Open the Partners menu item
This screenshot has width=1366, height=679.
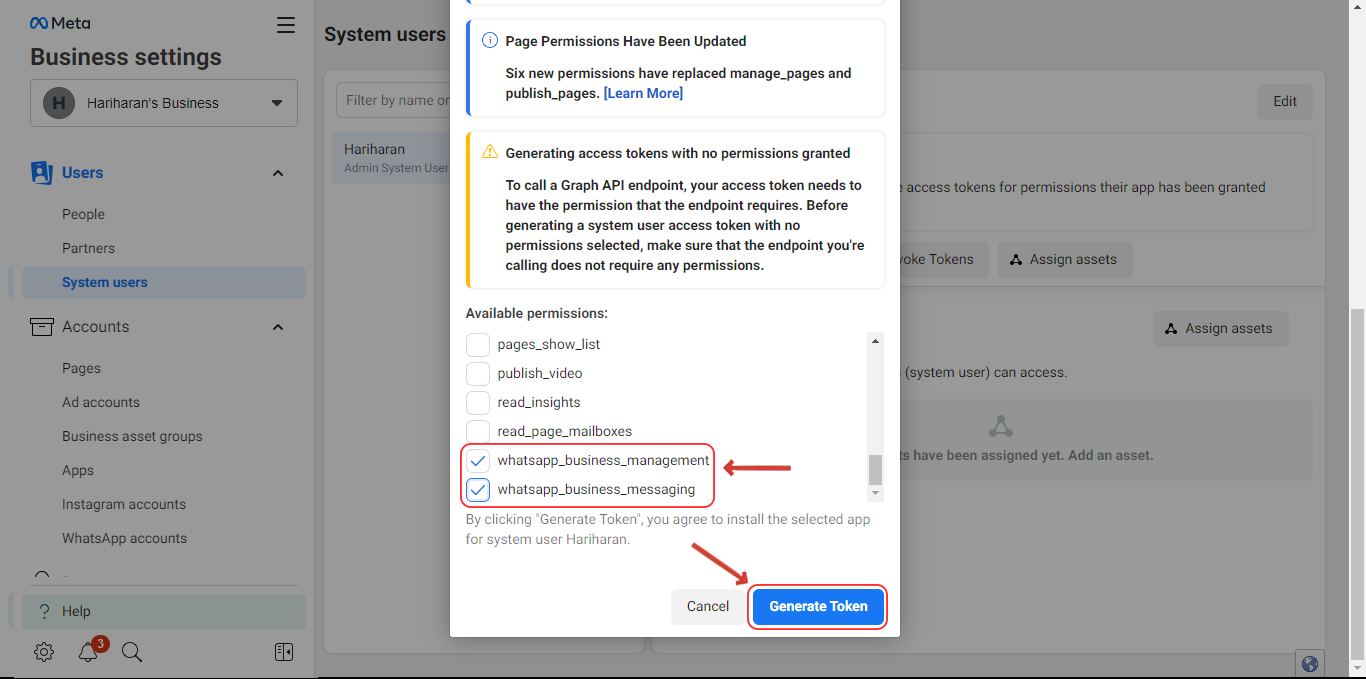pyautogui.click(x=88, y=248)
